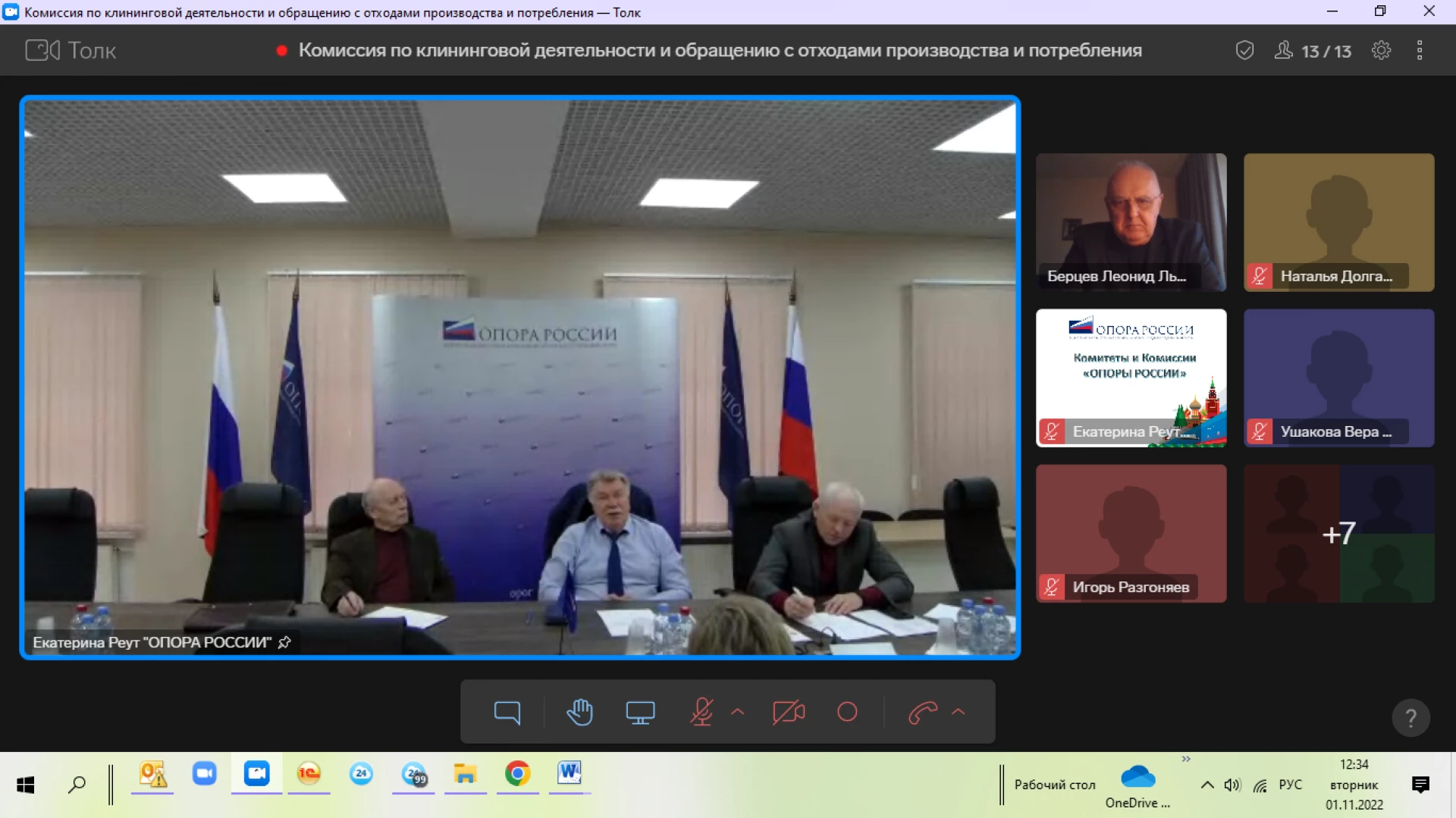The height and width of the screenshot is (818, 1456).
Task: Click the Толк logo
Action: pyautogui.click(x=71, y=50)
